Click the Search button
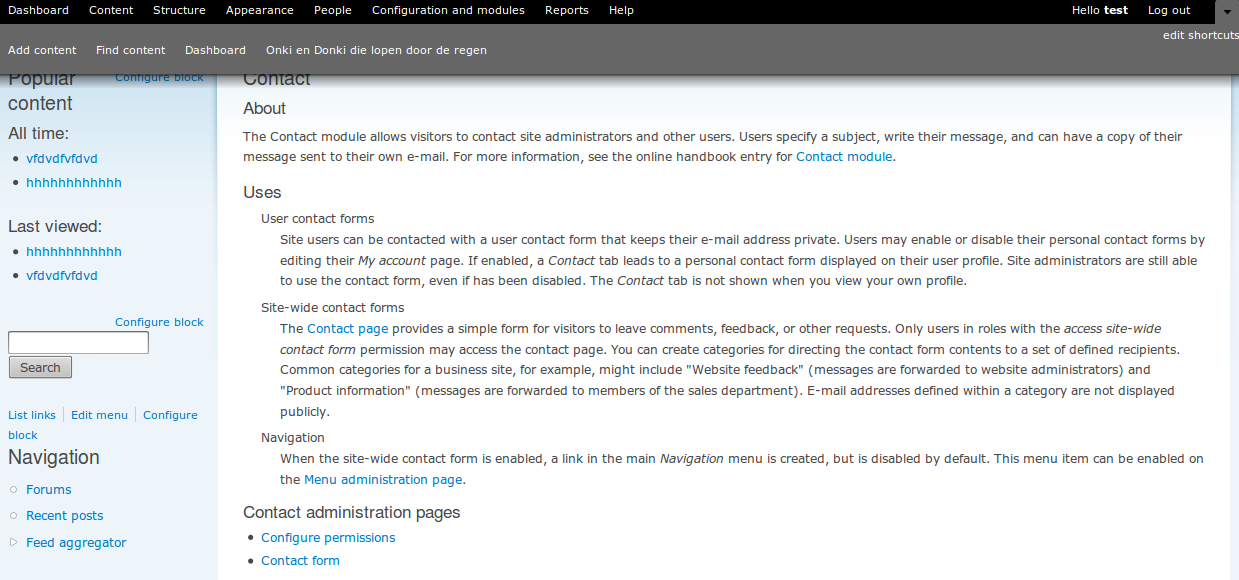 click(x=40, y=367)
